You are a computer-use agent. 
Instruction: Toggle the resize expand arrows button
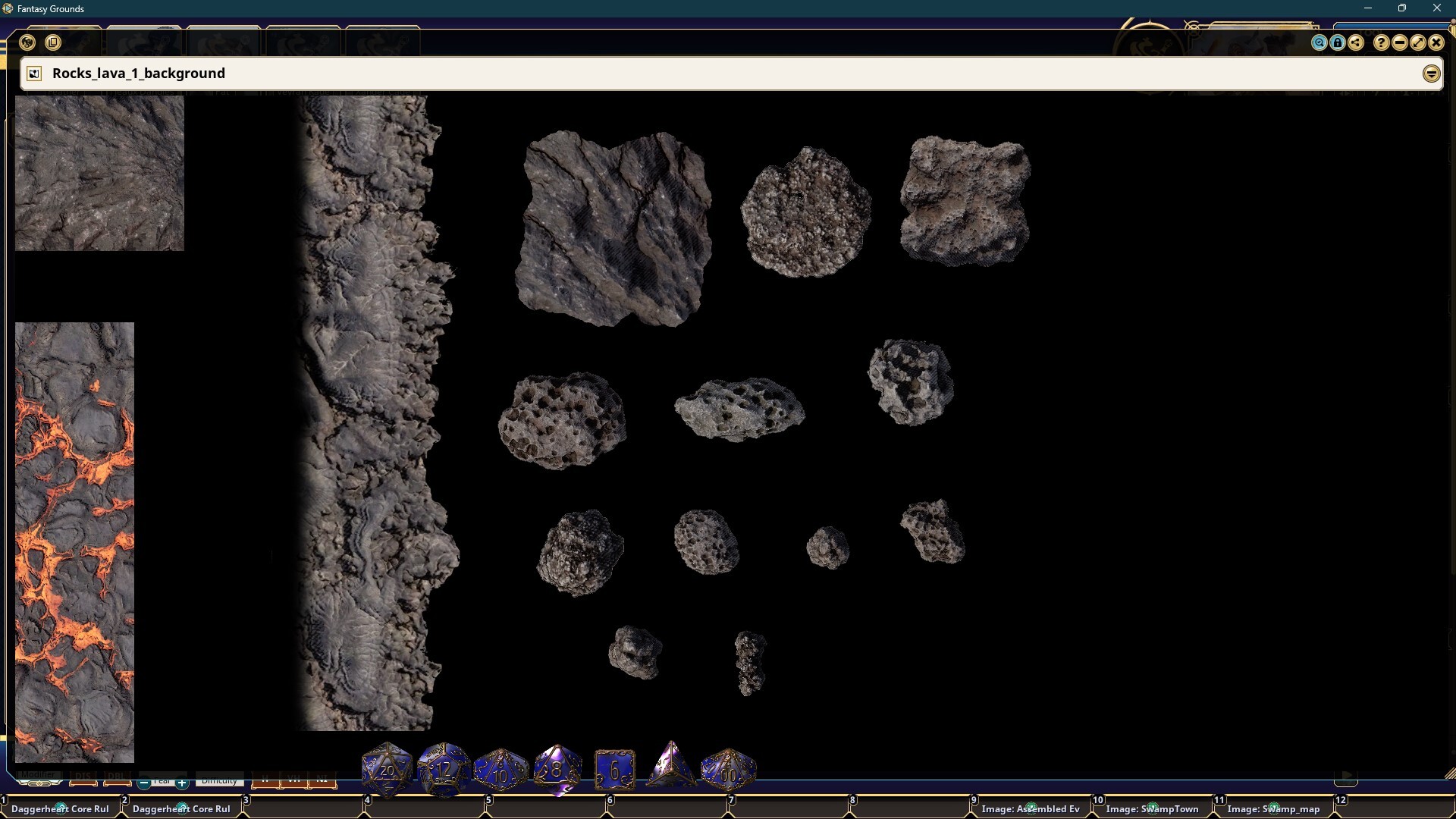pyautogui.click(x=1417, y=42)
